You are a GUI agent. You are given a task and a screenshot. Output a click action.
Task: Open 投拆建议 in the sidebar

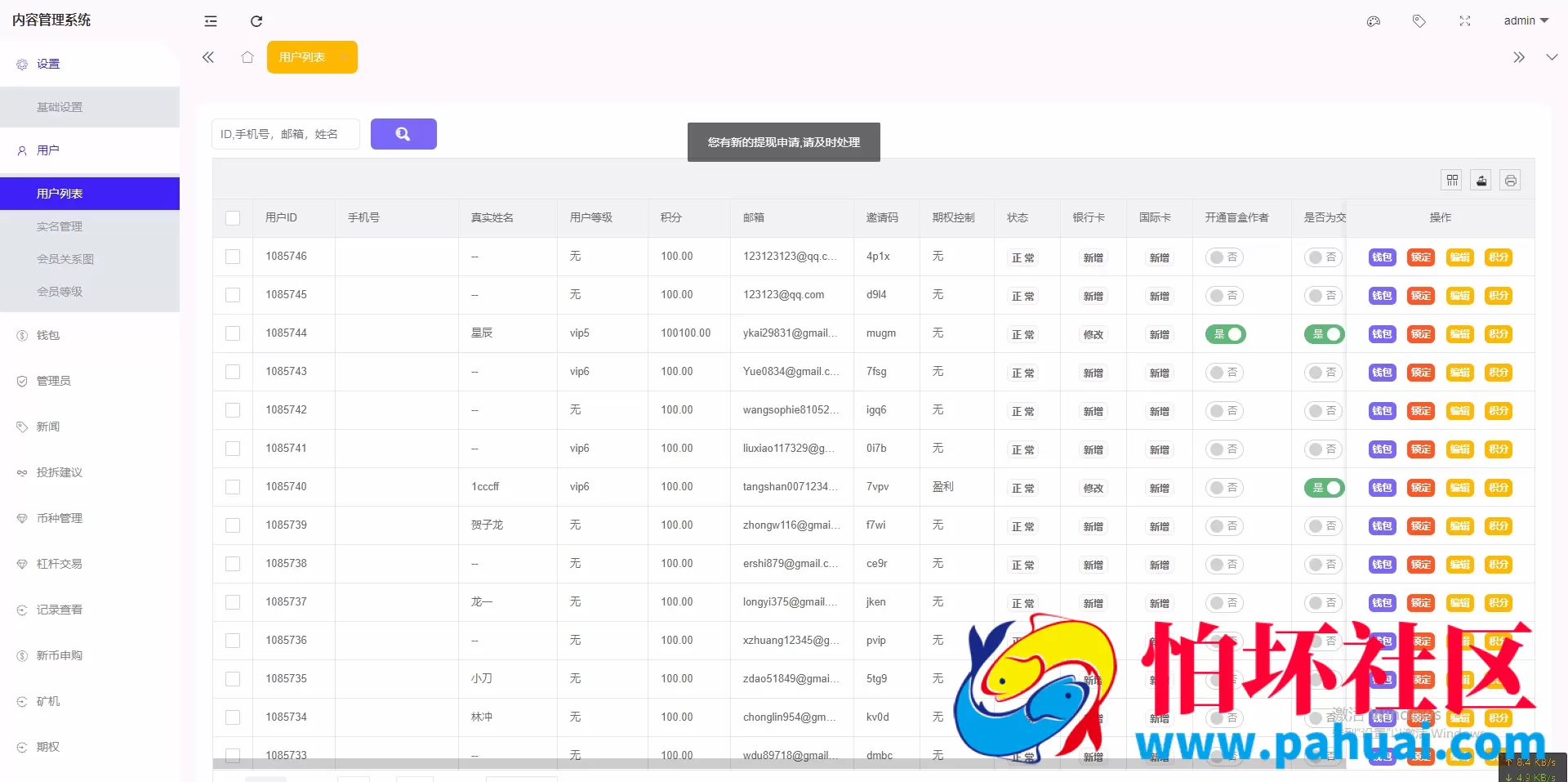(x=90, y=472)
